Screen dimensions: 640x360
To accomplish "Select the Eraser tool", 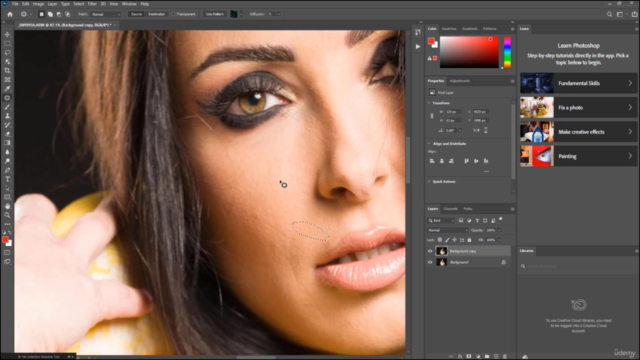I will [7, 134].
